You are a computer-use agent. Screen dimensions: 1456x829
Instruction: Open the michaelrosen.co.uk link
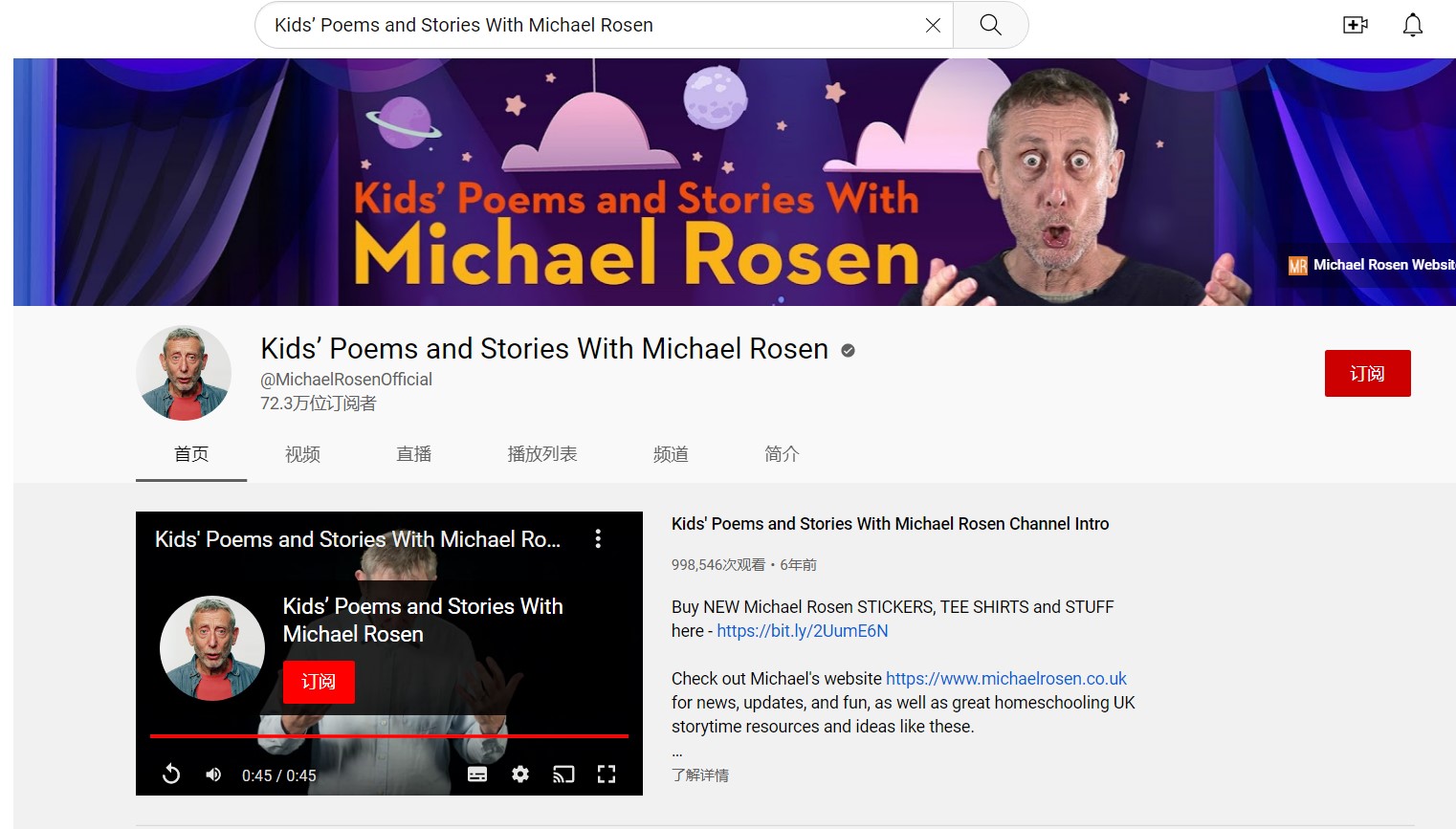(x=1006, y=679)
